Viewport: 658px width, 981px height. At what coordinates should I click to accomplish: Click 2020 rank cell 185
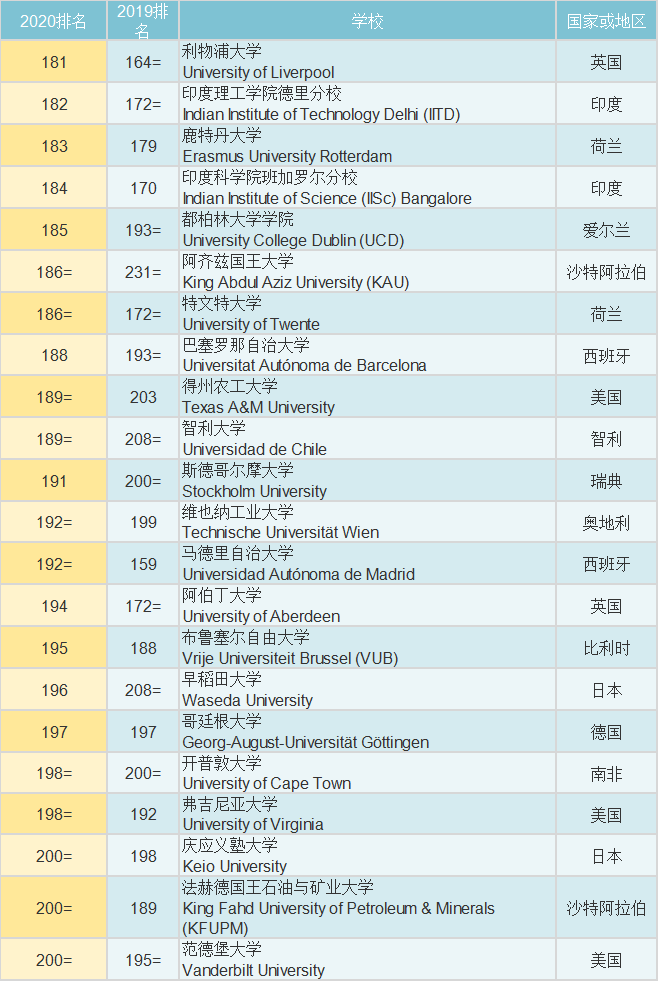pyautogui.click(x=54, y=230)
